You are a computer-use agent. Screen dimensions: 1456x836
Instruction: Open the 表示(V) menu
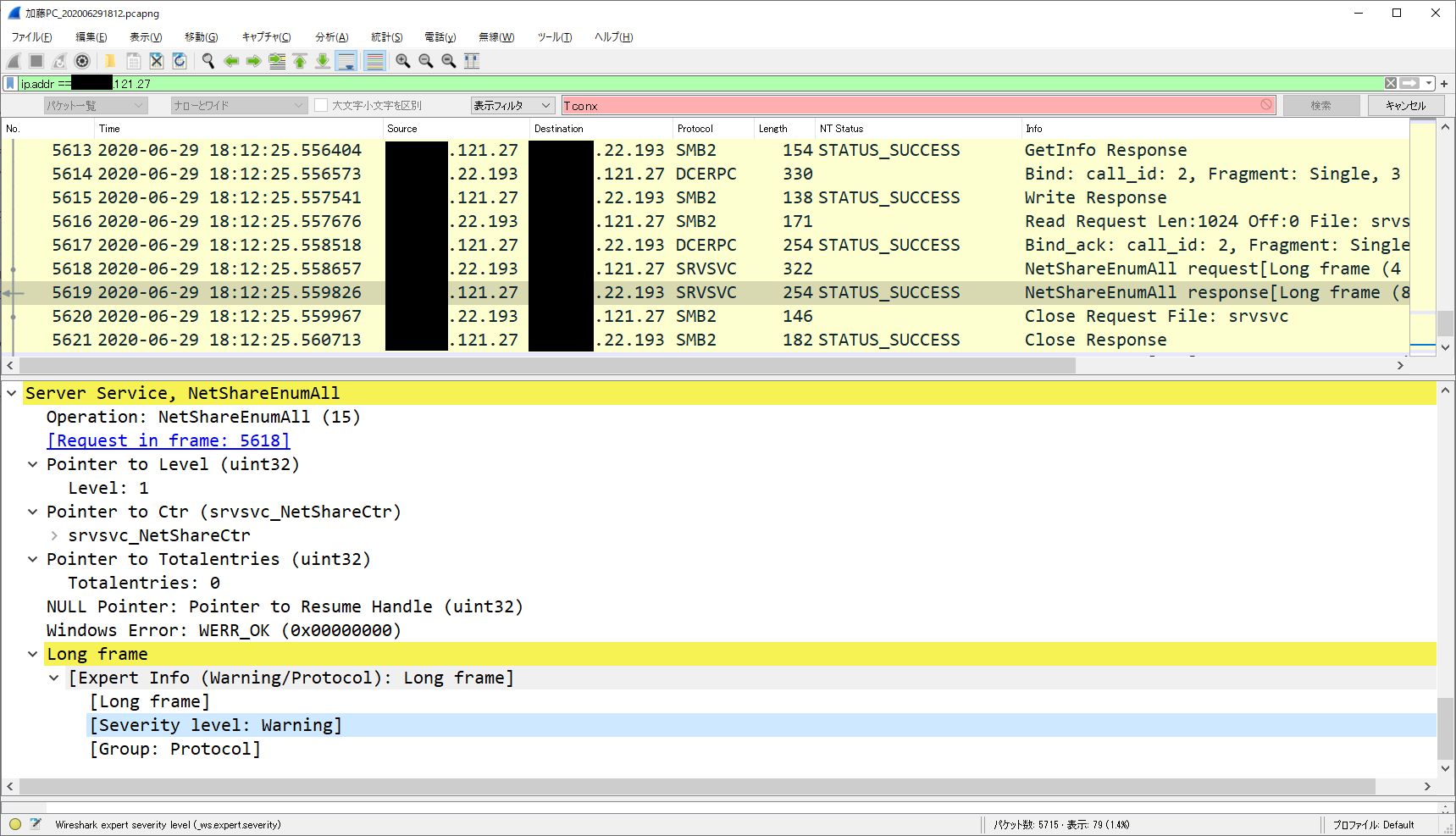[x=146, y=37]
